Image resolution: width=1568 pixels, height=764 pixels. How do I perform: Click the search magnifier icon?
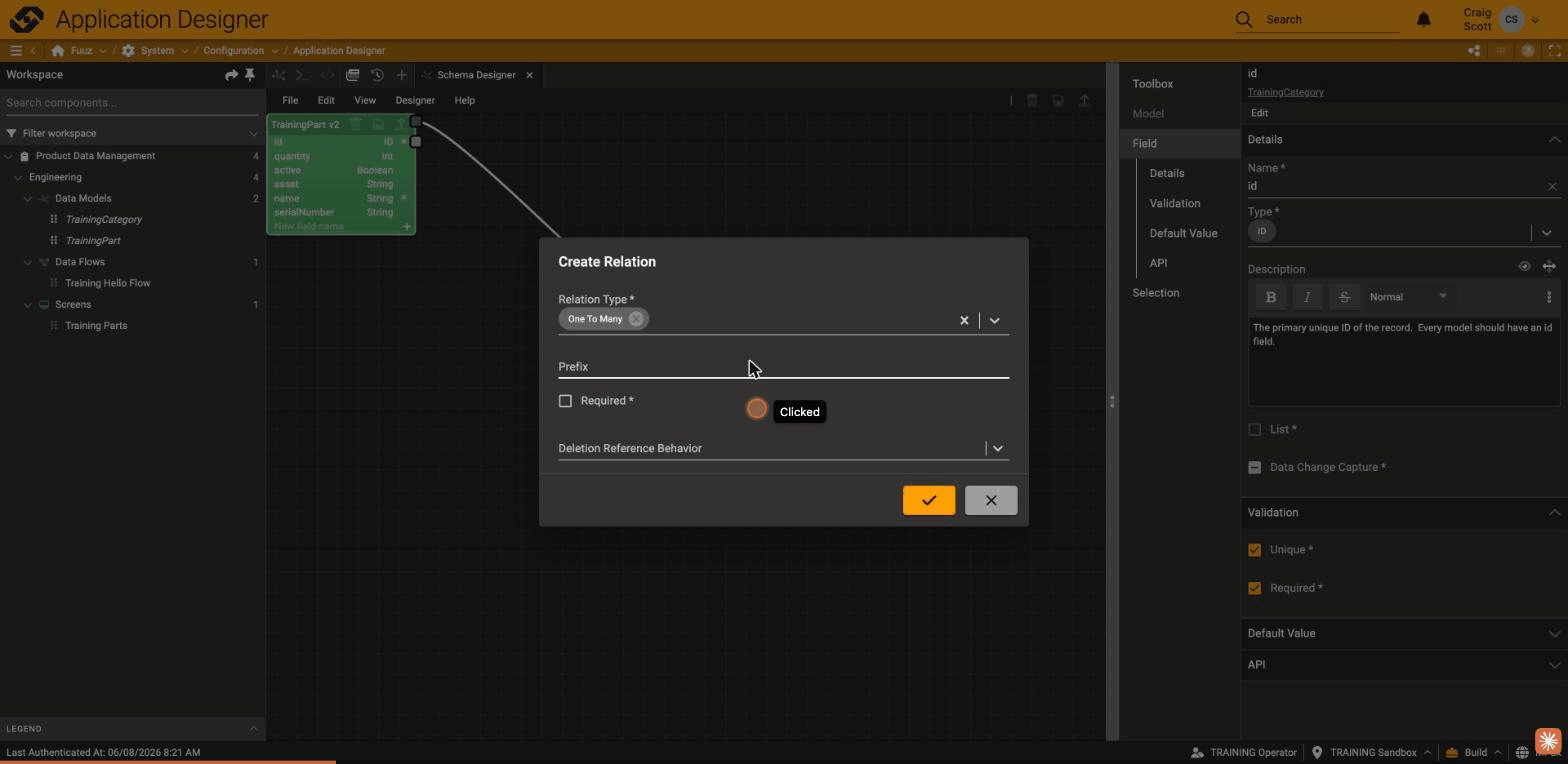1243,19
